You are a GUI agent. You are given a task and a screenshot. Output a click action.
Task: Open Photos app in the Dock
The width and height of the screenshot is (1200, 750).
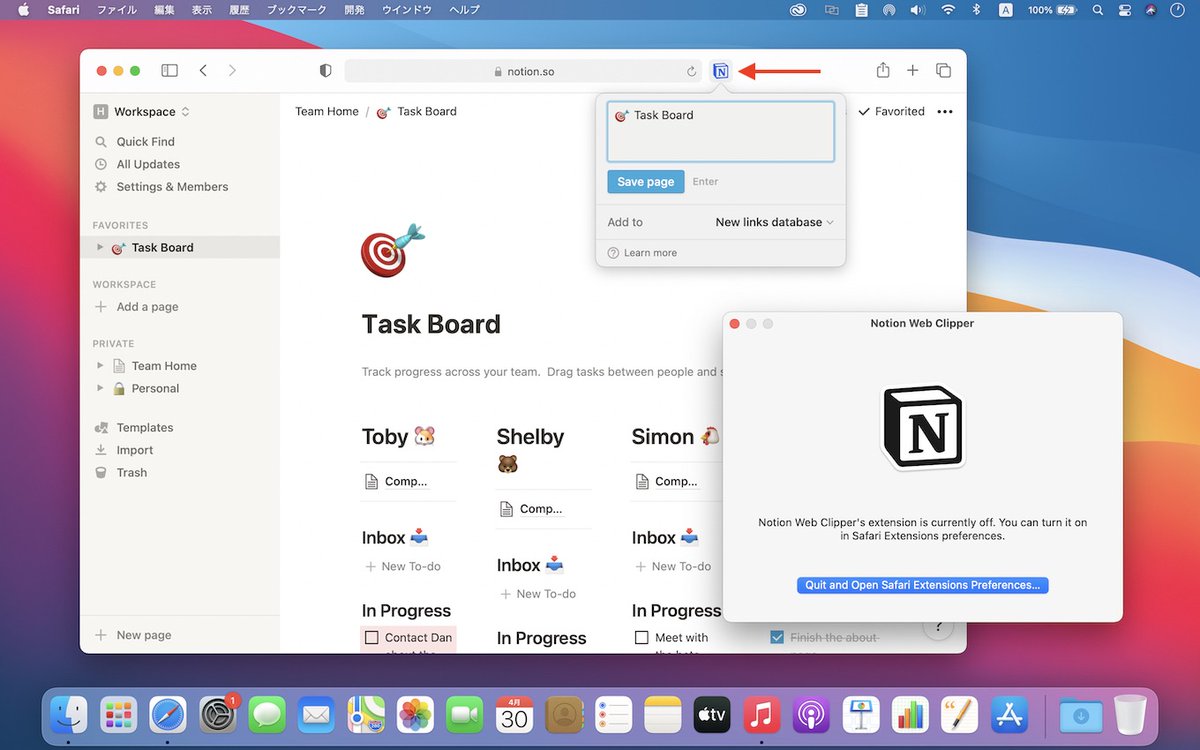[415, 715]
